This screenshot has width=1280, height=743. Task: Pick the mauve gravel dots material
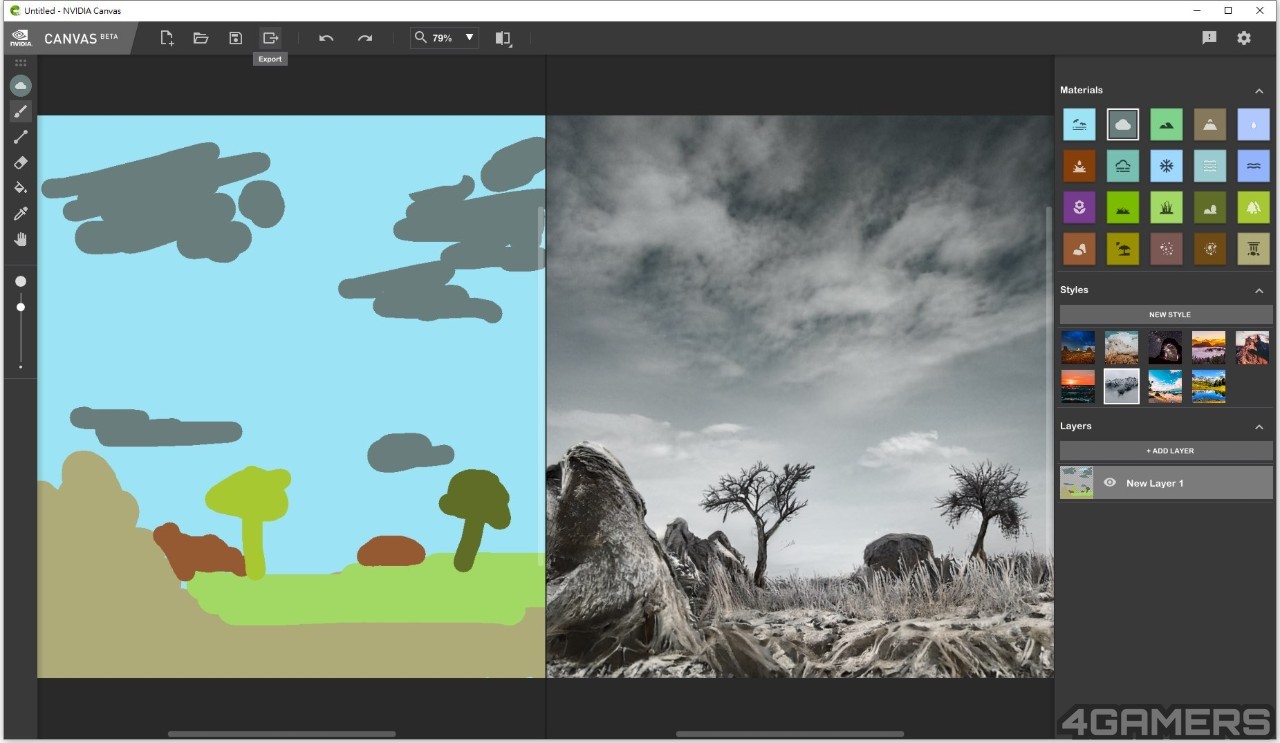pyautogui.click(x=1166, y=249)
